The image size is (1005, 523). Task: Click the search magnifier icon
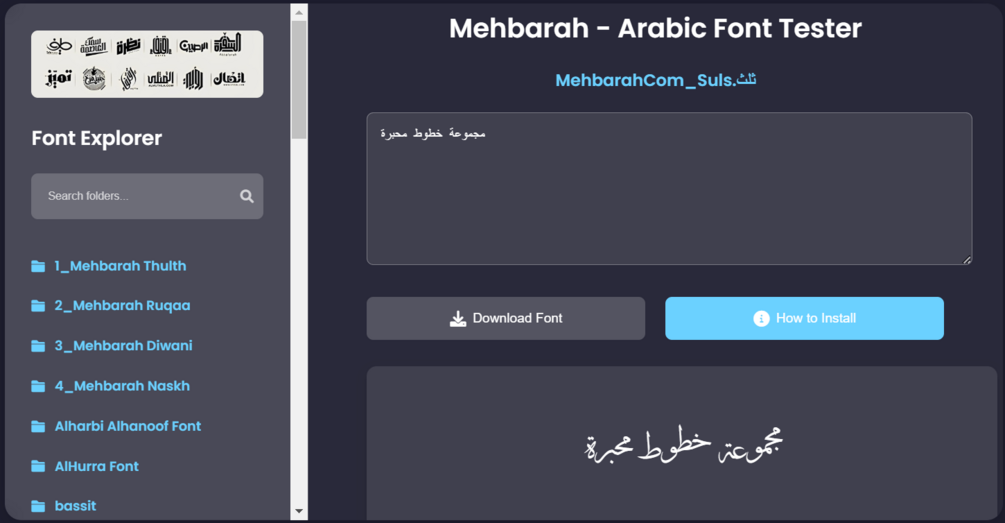[x=247, y=196]
